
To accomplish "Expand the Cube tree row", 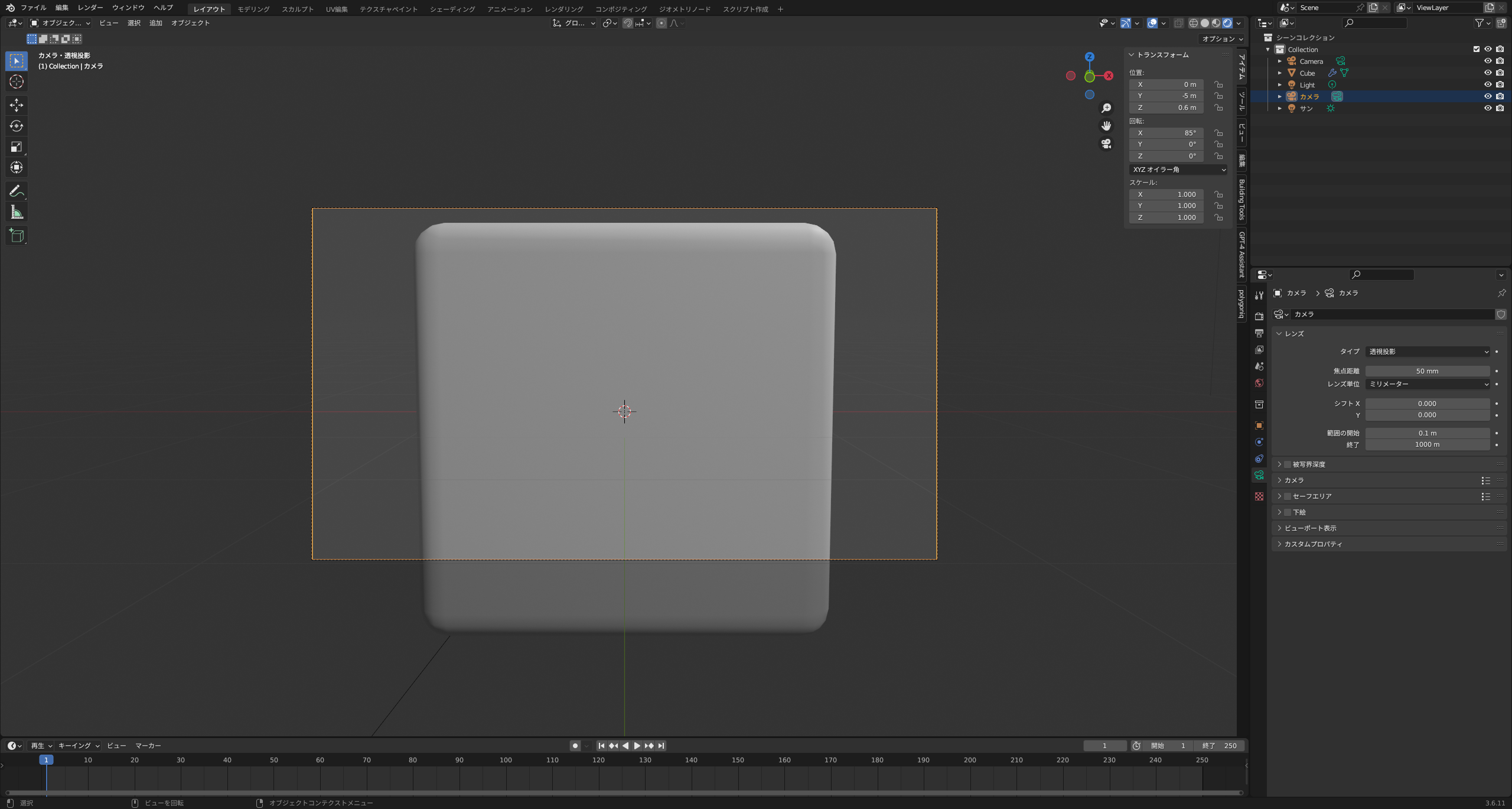I will [1280, 73].
